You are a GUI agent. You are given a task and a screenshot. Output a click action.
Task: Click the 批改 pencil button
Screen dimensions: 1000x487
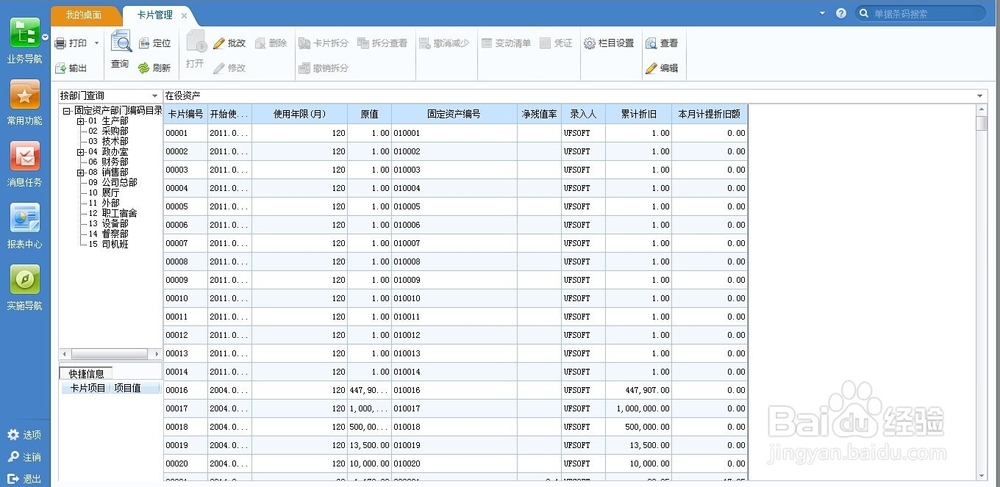pos(230,43)
